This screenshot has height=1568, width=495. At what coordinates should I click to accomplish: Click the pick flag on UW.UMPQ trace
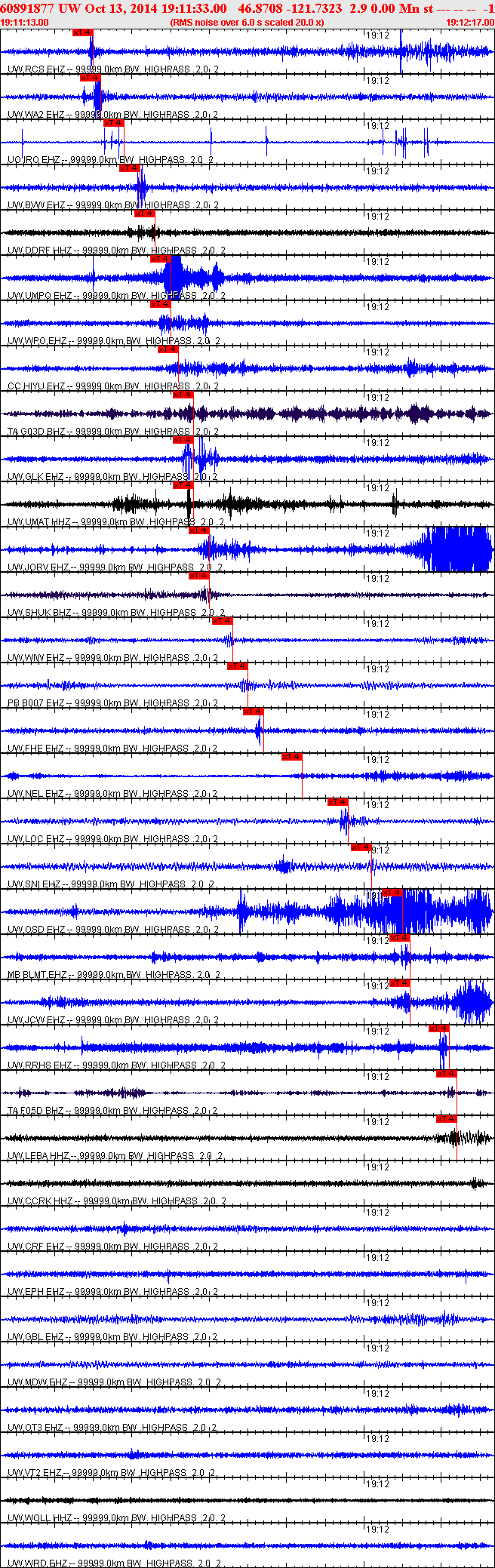pyautogui.click(x=160, y=259)
